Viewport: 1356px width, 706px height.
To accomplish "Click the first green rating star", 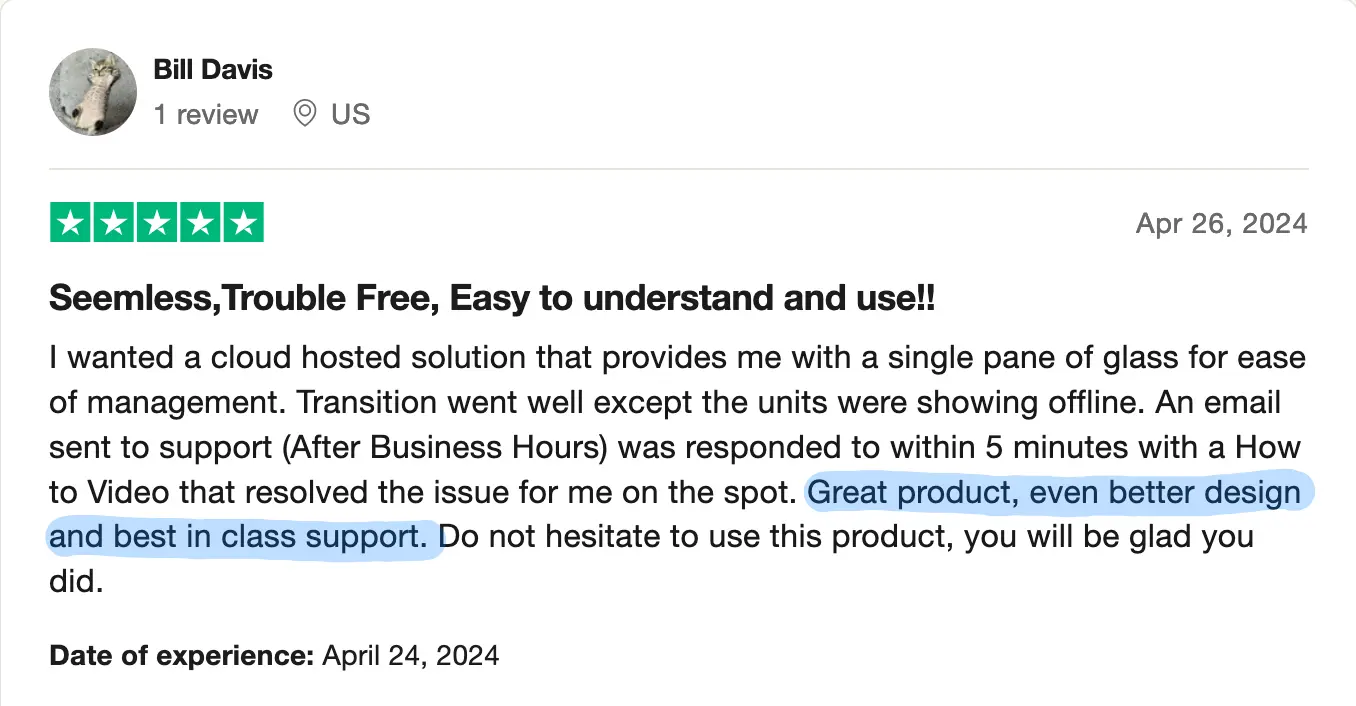I will coord(71,223).
